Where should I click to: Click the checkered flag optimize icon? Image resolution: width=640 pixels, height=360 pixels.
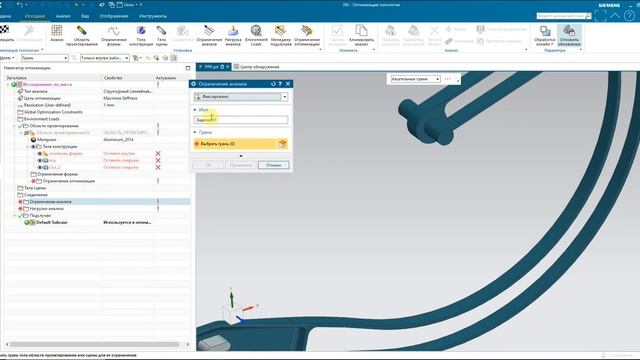coord(4,30)
